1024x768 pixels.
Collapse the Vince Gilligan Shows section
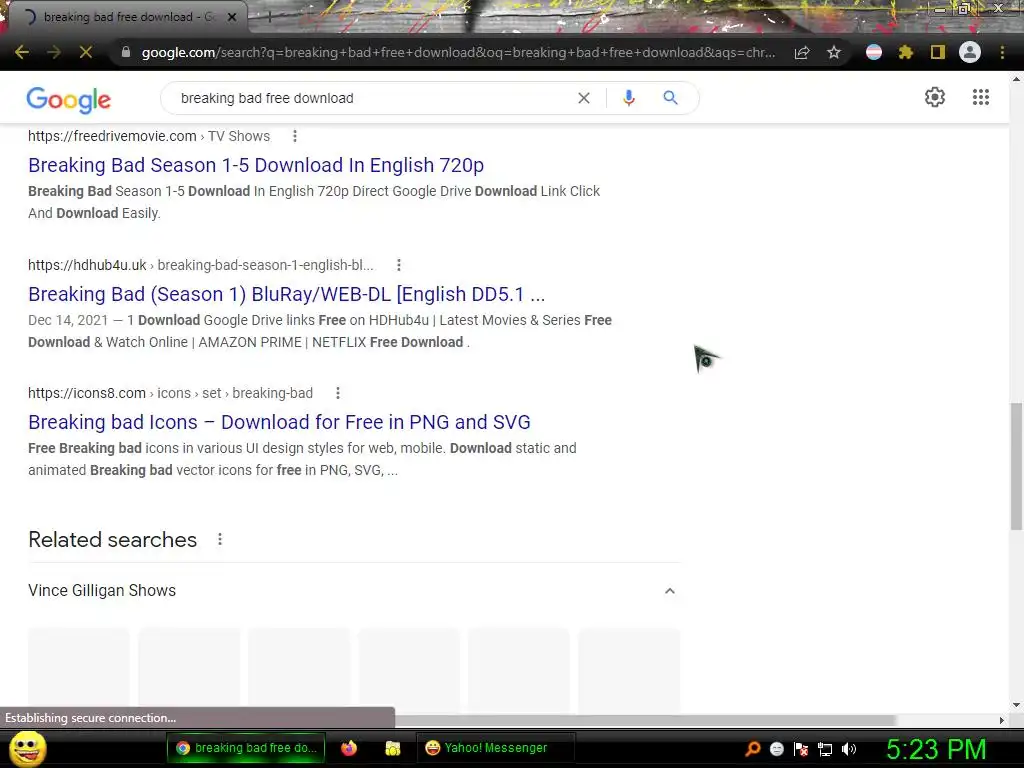[669, 590]
